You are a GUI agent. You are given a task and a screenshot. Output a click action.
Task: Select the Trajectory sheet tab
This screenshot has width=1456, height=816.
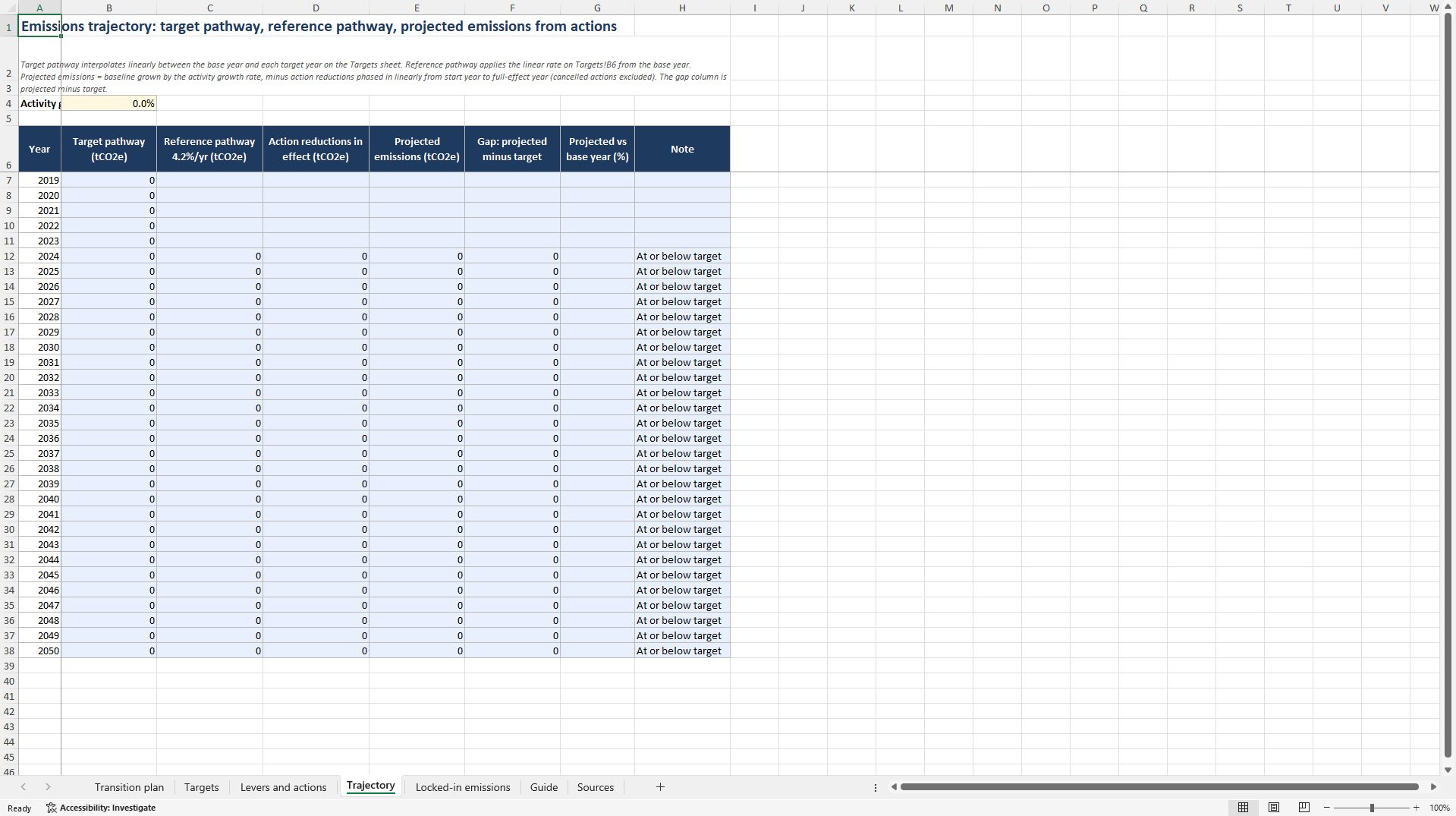pyautogui.click(x=370, y=786)
